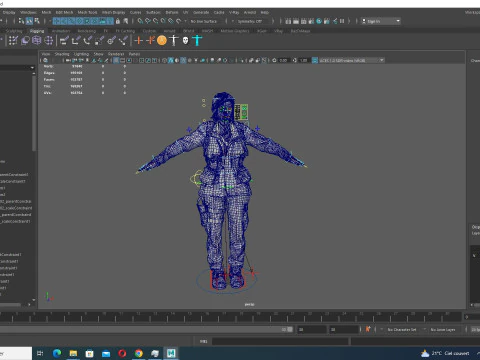Open the teal render view icon
This screenshot has width=480, height=360.
[319, 21]
